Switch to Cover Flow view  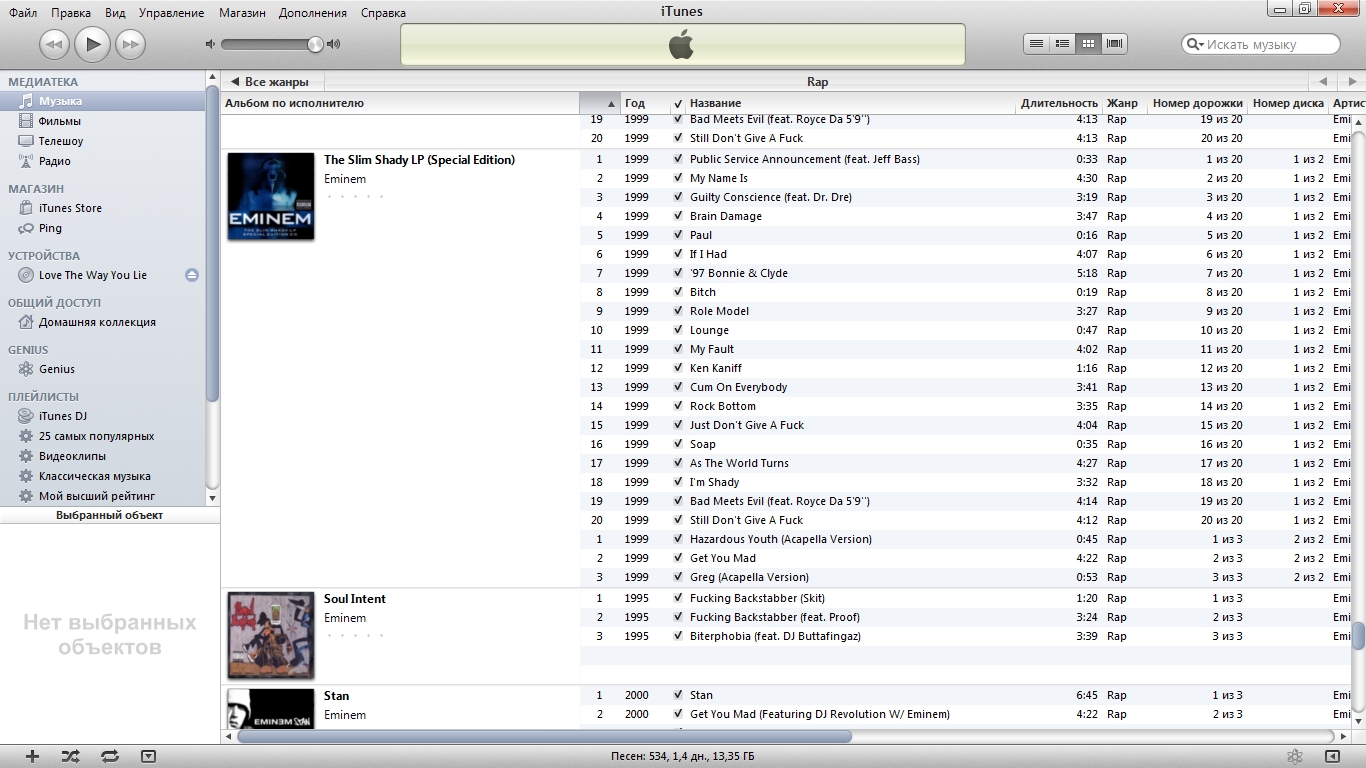[1114, 43]
